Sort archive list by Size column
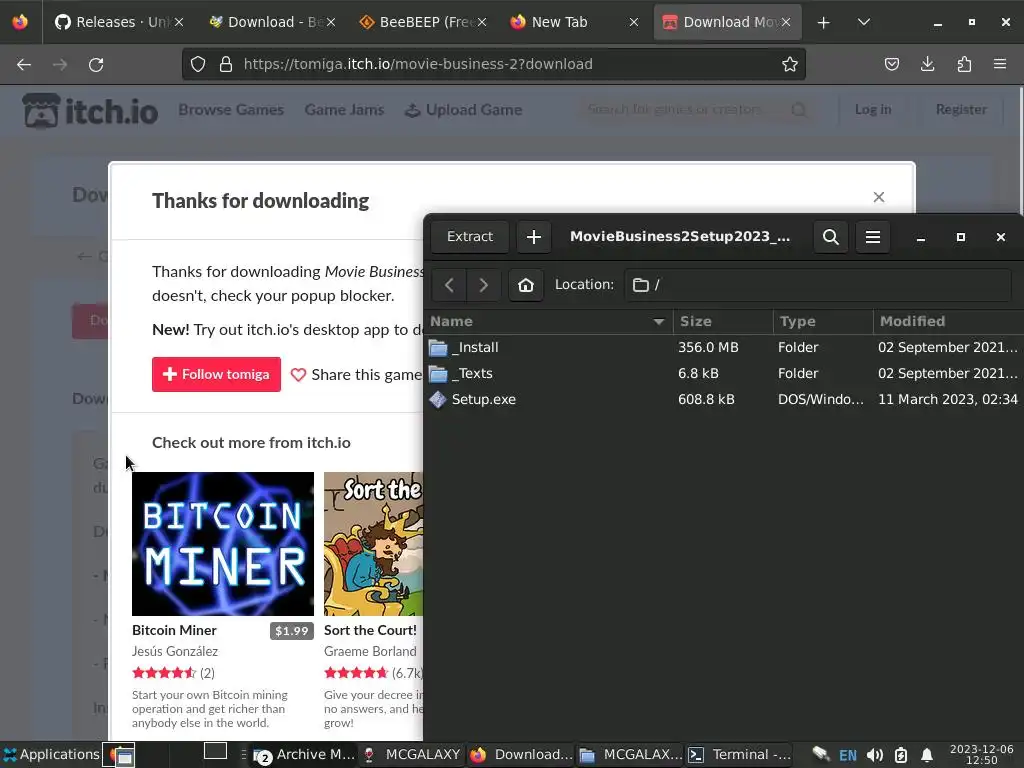This screenshot has height=768, width=1024. click(x=723, y=321)
